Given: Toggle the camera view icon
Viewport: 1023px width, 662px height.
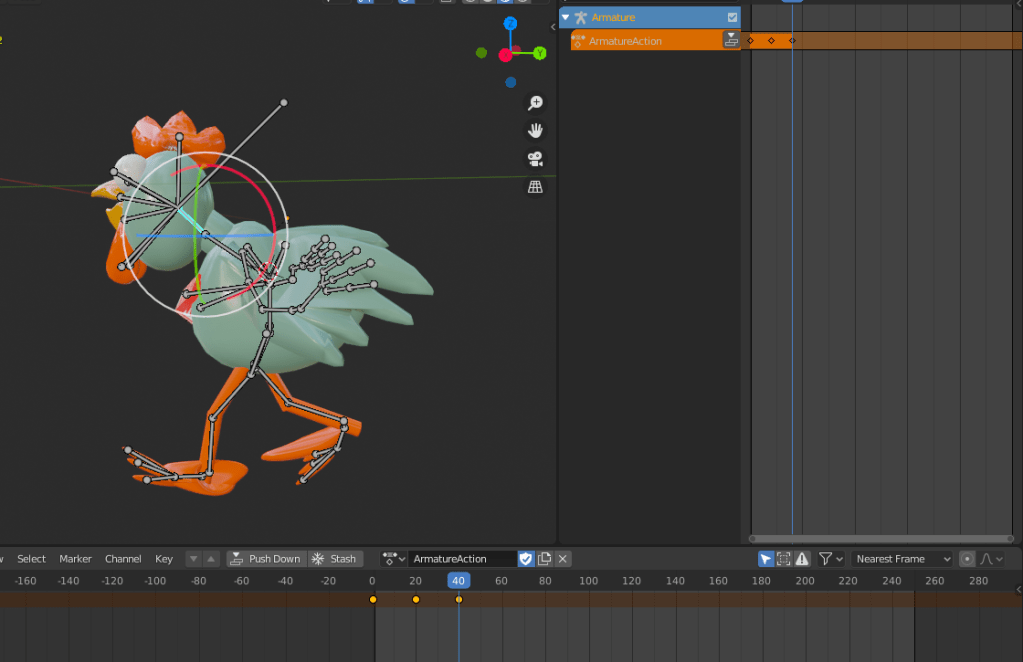Looking at the screenshot, I should point(535,159).
